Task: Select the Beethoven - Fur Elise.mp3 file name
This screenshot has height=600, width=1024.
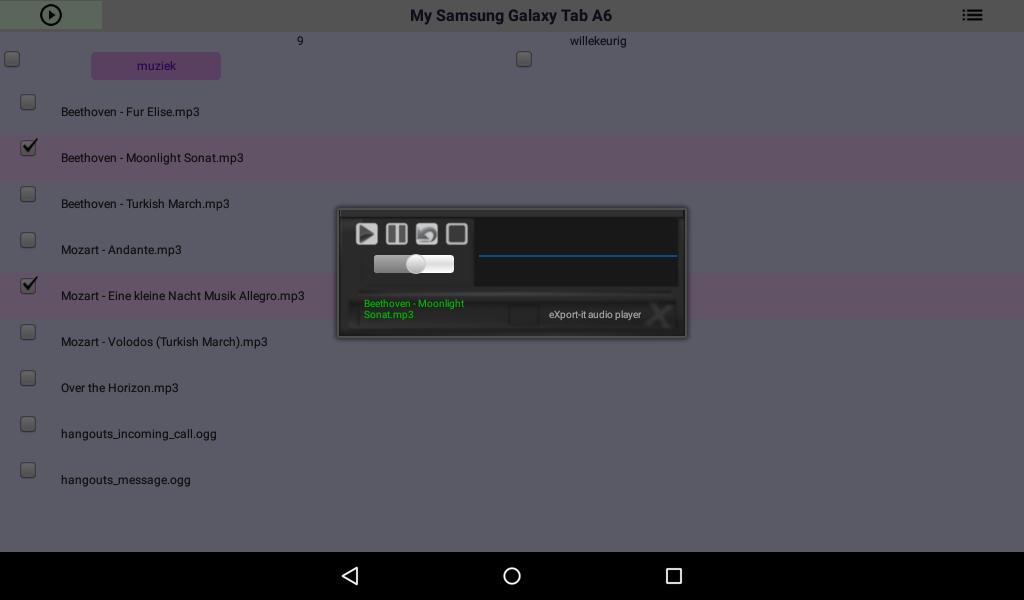Action: (x=130, y=112)
